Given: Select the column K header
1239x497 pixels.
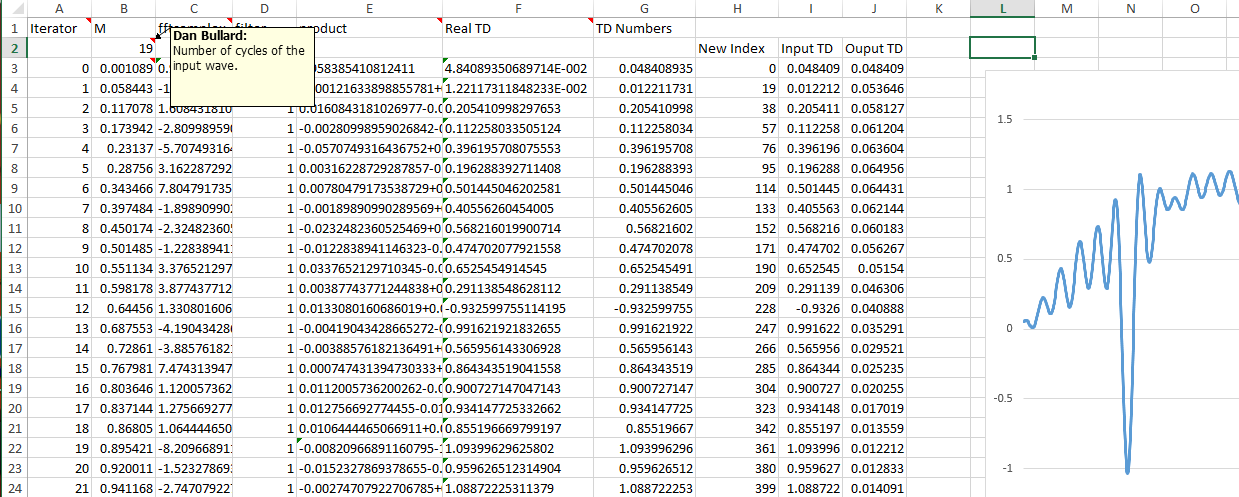Looking at the screenshot, I should [939, 8].
